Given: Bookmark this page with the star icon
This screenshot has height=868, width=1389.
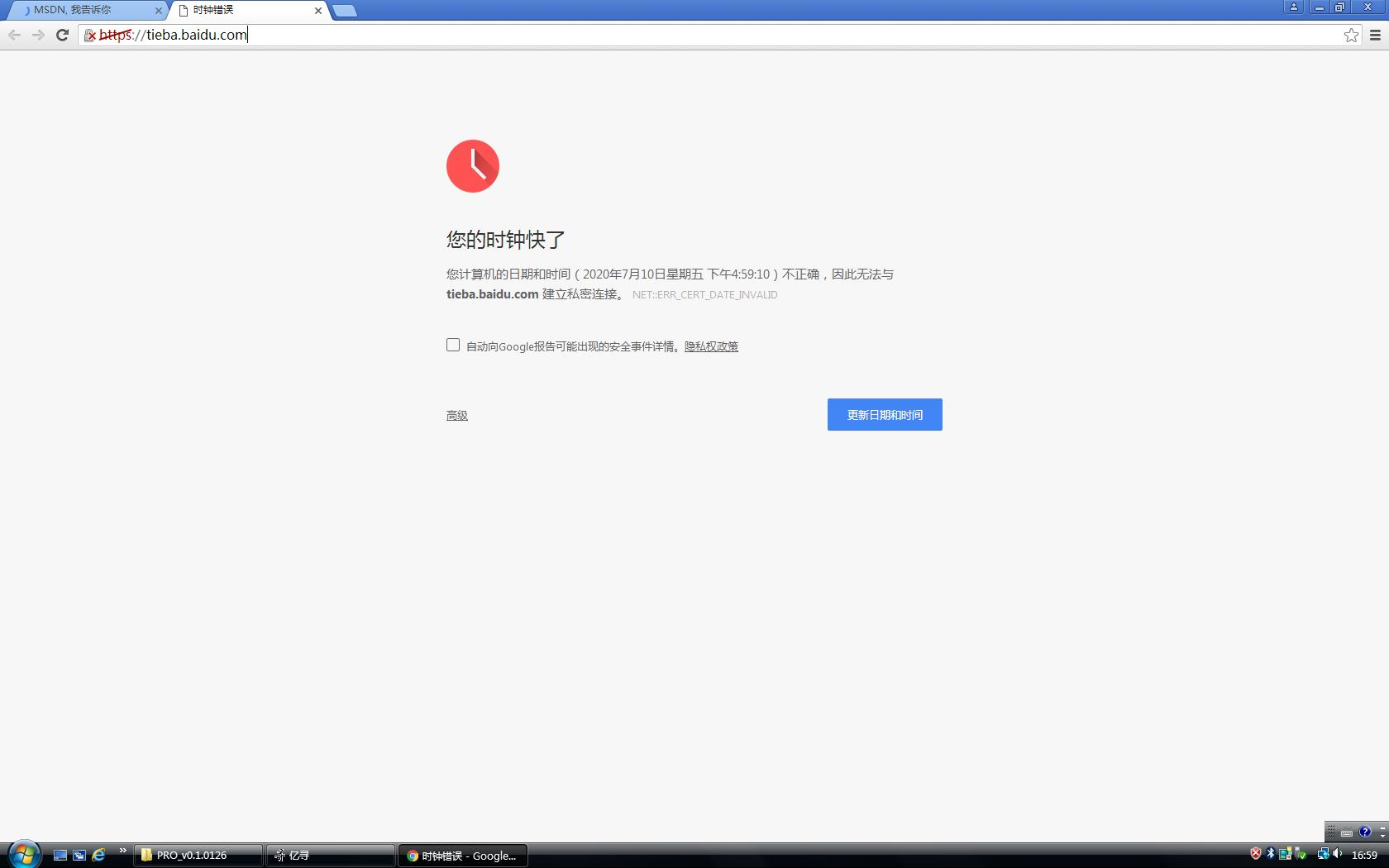Looking at the screenshot, I should coord(1351,35).
